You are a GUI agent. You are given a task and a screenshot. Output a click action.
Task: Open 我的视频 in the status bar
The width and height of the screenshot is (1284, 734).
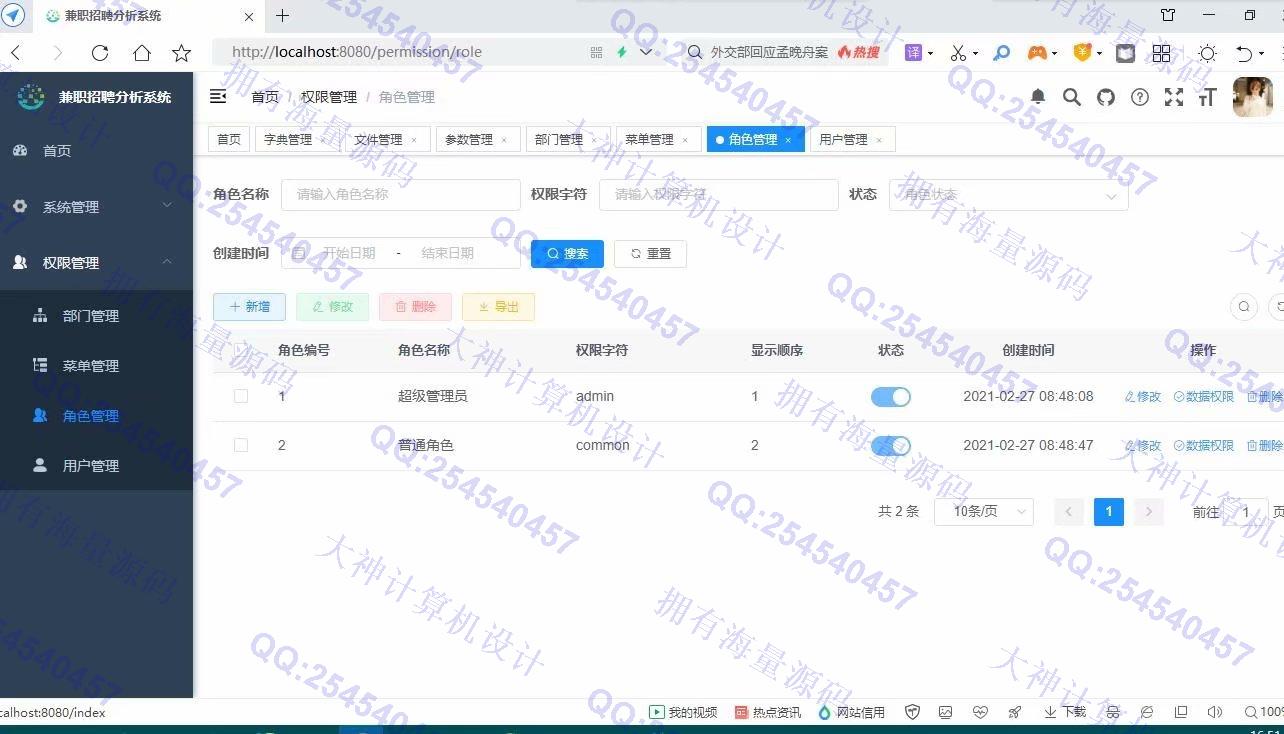coord(683,712)
